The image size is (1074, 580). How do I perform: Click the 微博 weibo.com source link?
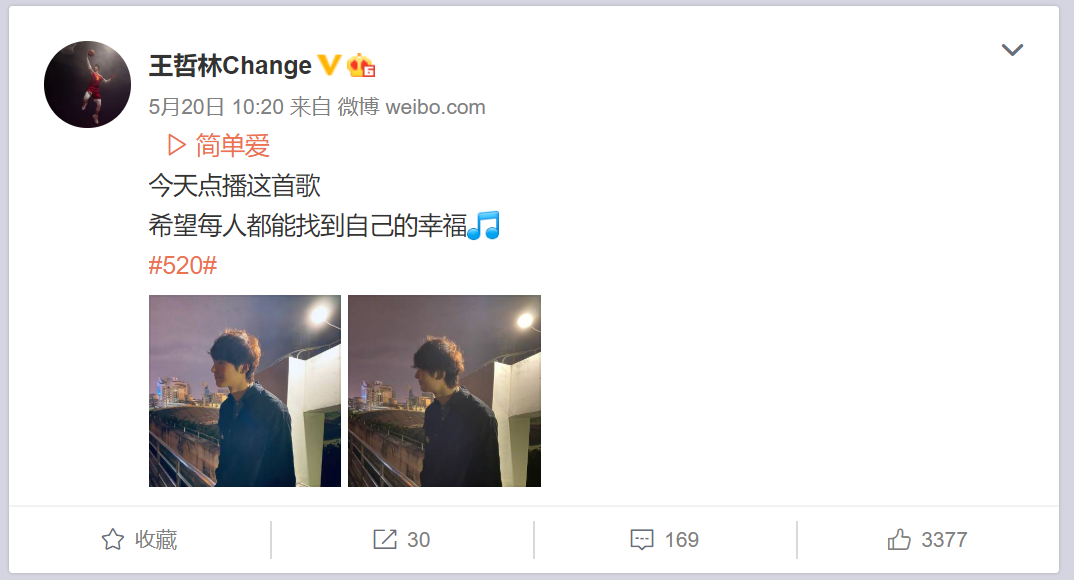point(411,107)
